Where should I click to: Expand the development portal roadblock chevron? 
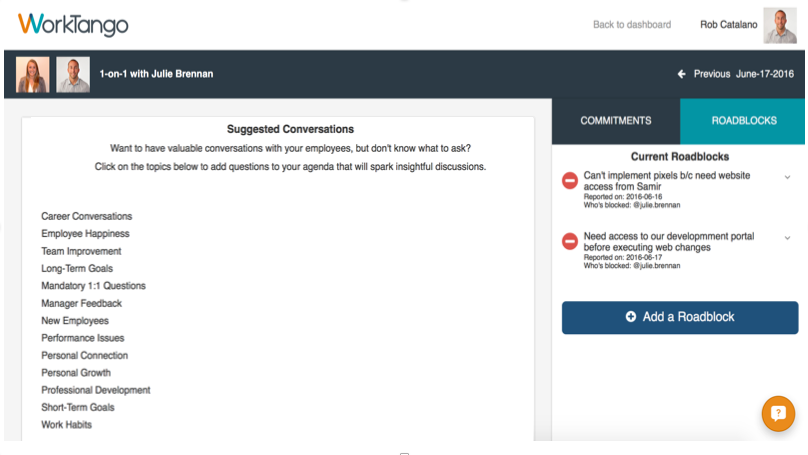tap(787, 238)
